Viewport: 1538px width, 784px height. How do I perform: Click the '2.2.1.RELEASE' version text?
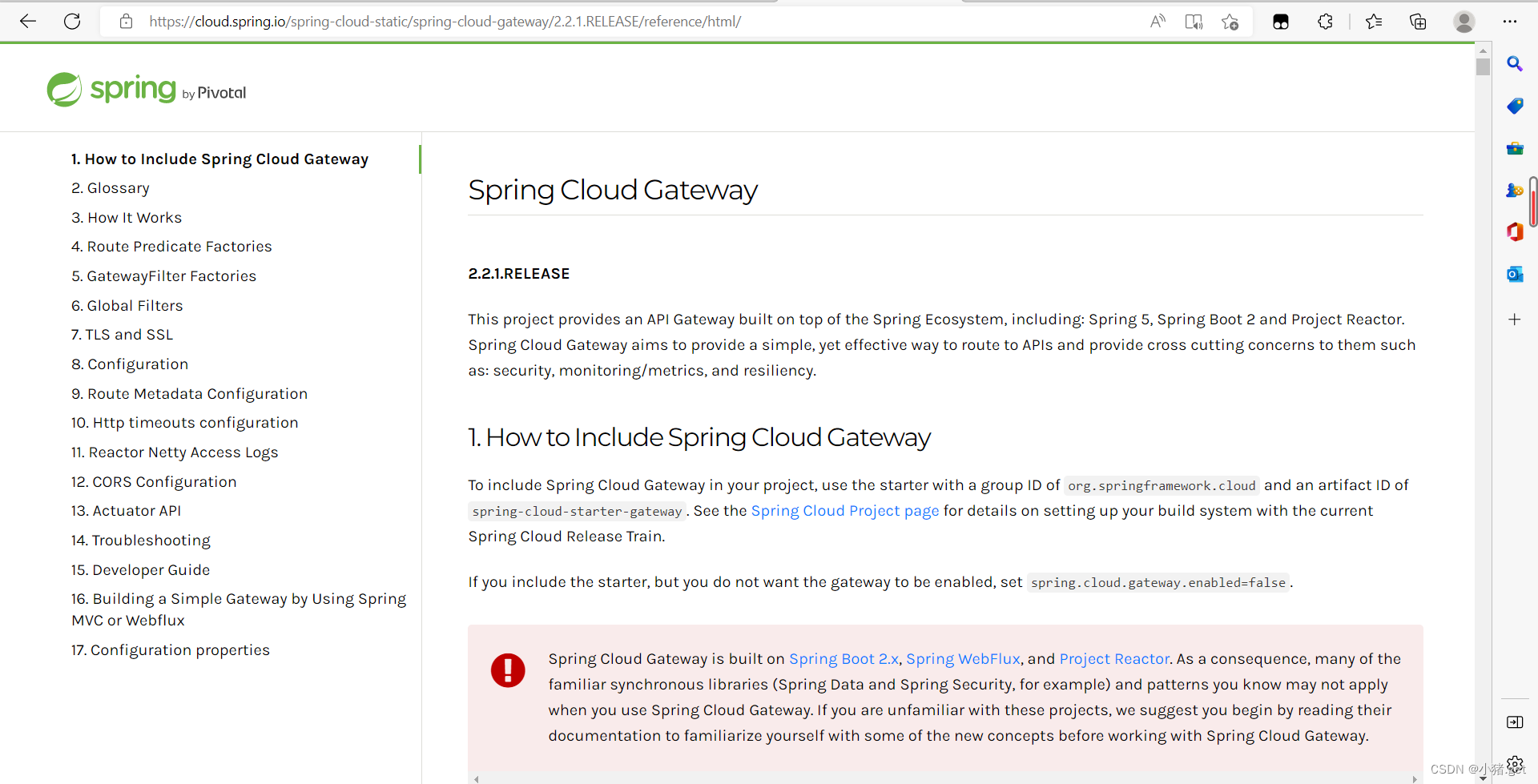(519, 274)
